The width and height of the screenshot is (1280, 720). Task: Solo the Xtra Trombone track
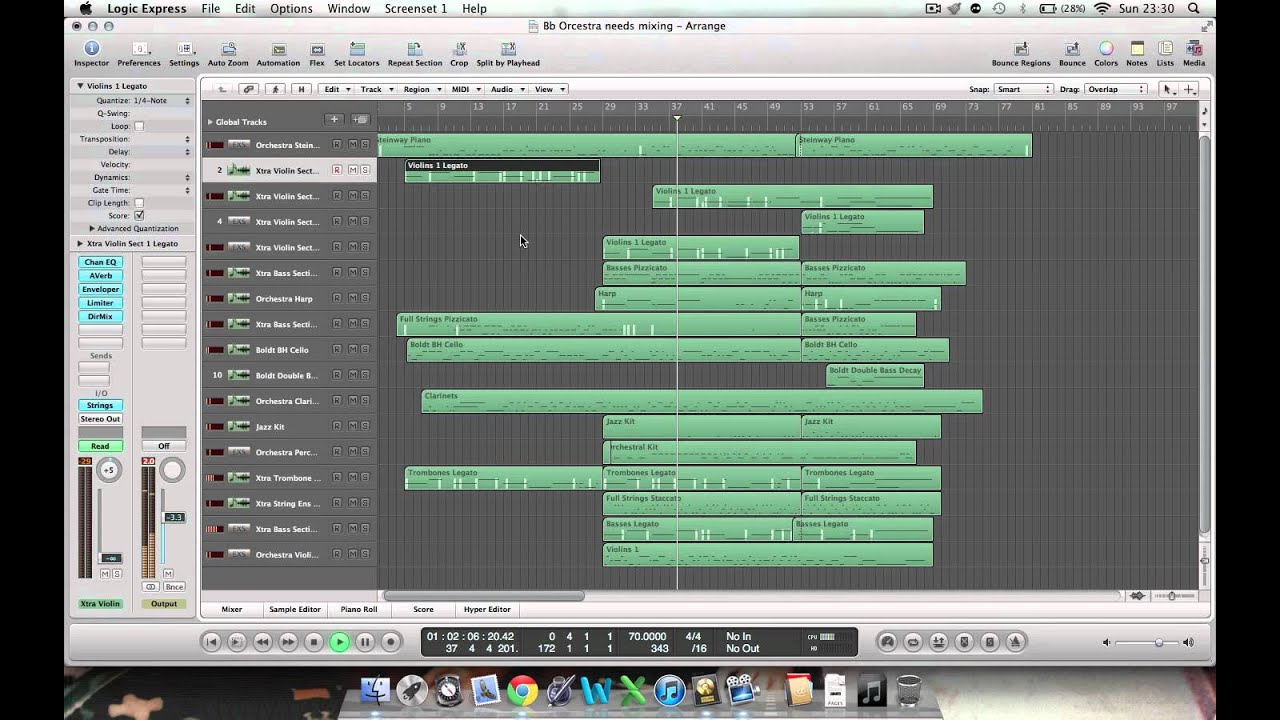click(365, 478)
